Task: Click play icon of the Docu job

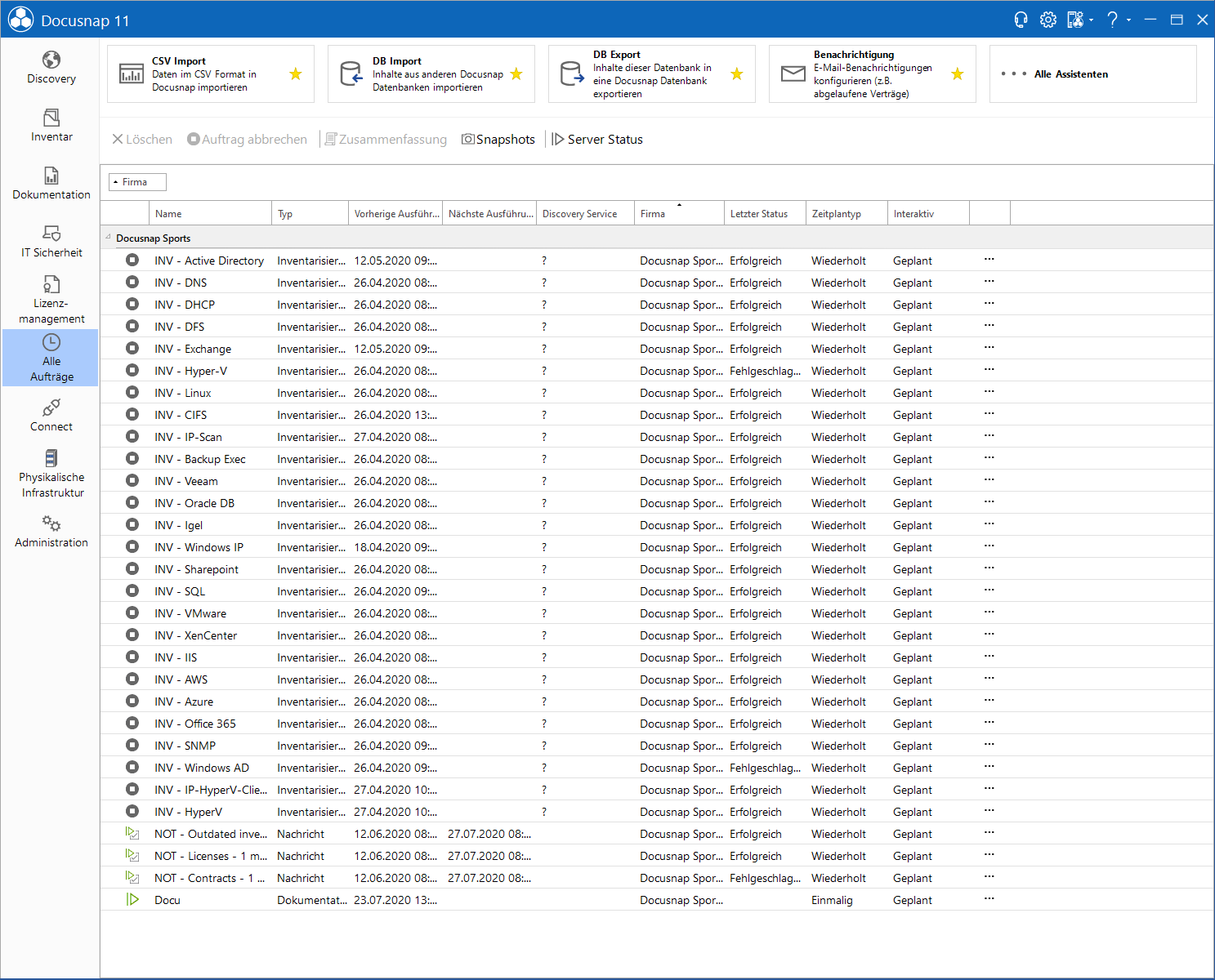Action: [132, 899]
